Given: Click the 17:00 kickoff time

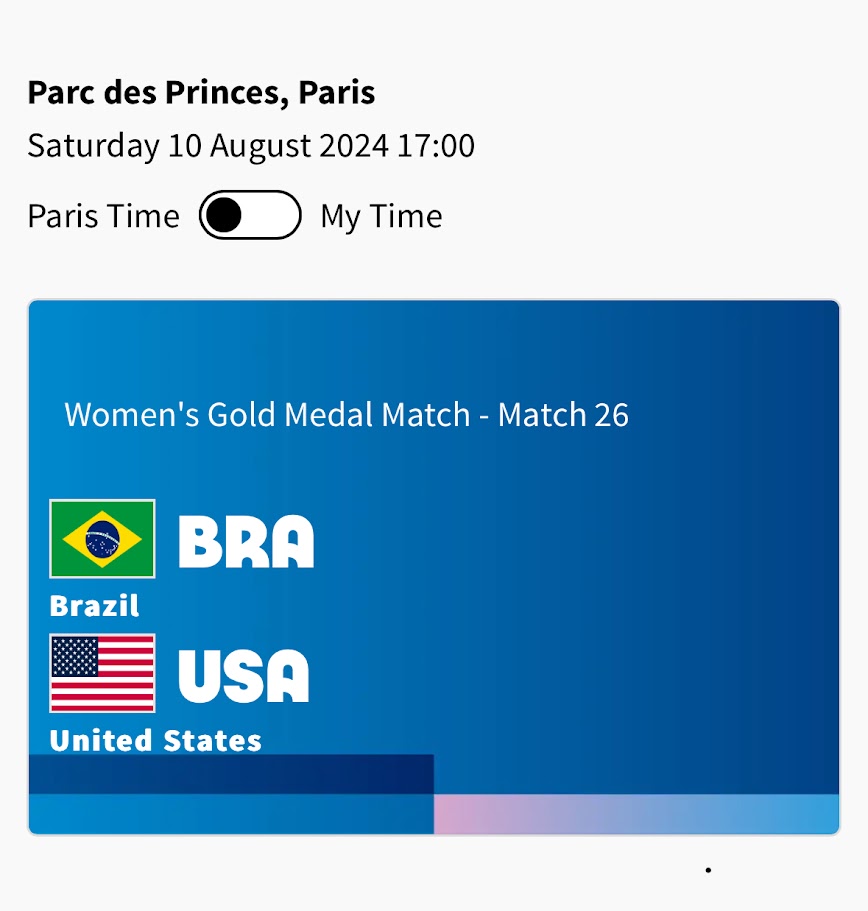Looking at the screenshot, I should [x=436, y=146].
